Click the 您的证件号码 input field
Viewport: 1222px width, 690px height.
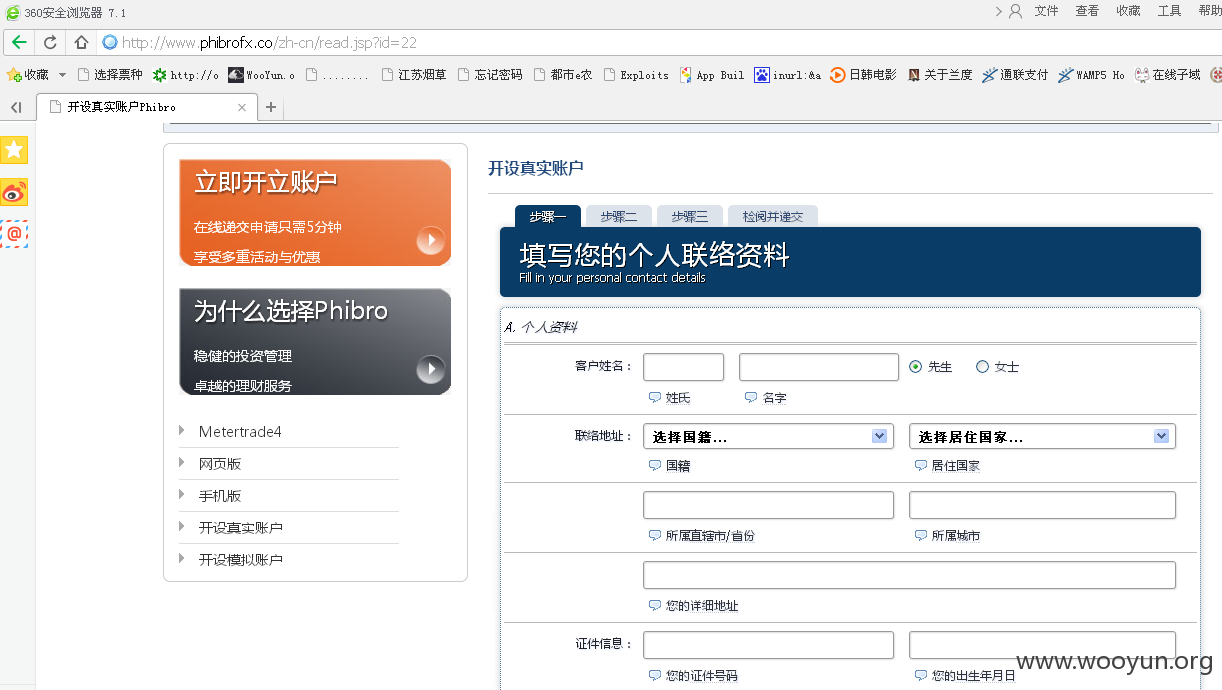click(x=768, y=645)
